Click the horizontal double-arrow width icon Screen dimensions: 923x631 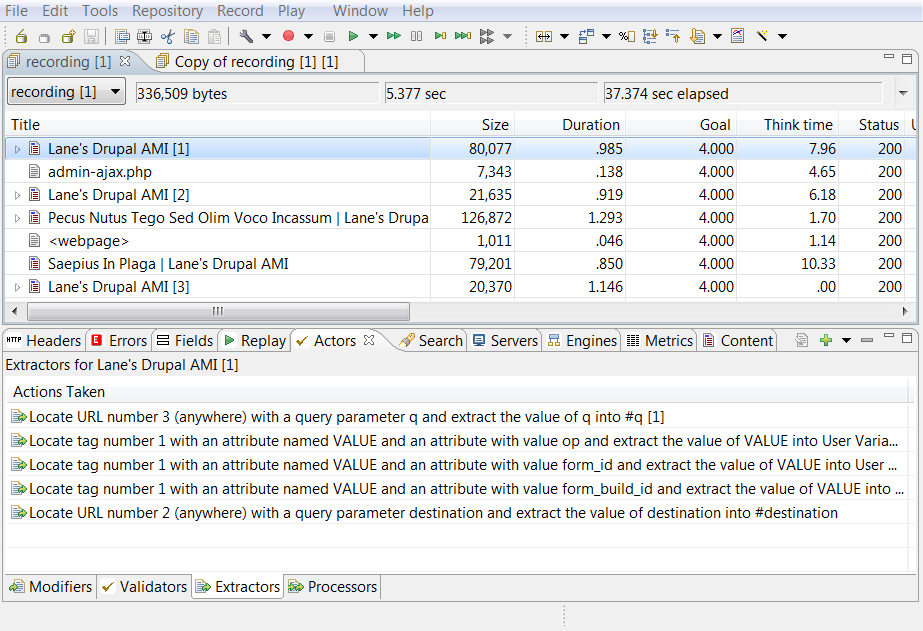tap(543, 36)
